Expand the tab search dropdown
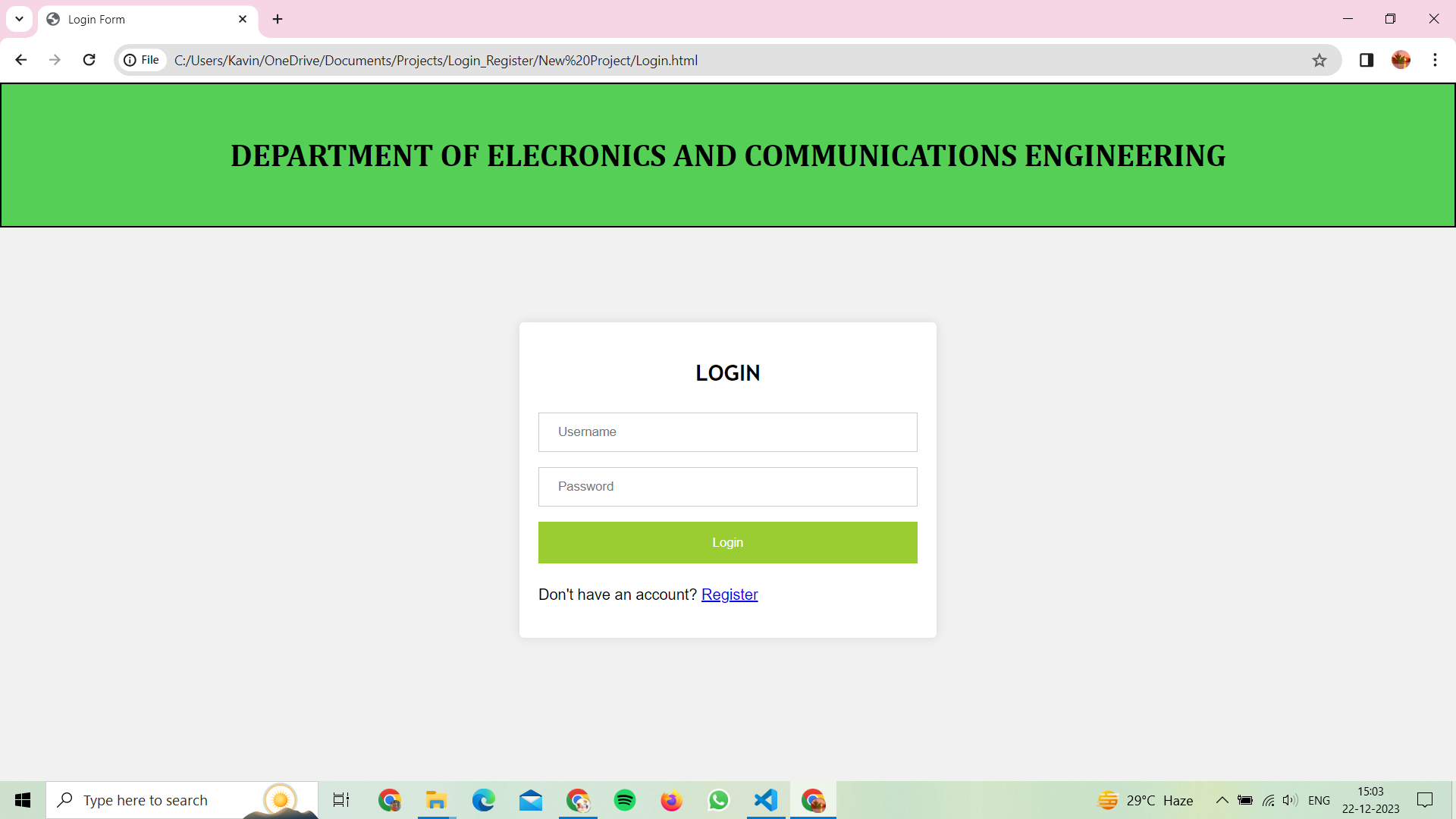This screenshot has height=819, width=1456. click(x=19, y=19)
